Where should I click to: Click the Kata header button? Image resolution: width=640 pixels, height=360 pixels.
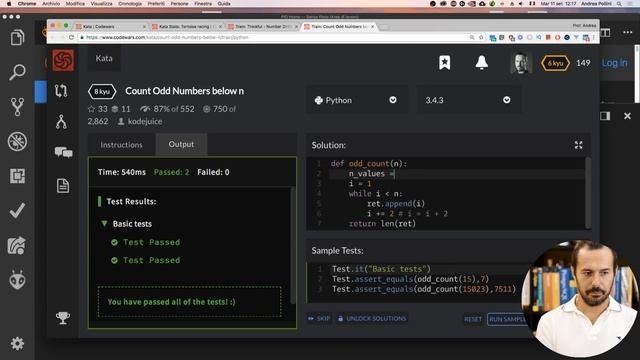(x=104, y=58)
